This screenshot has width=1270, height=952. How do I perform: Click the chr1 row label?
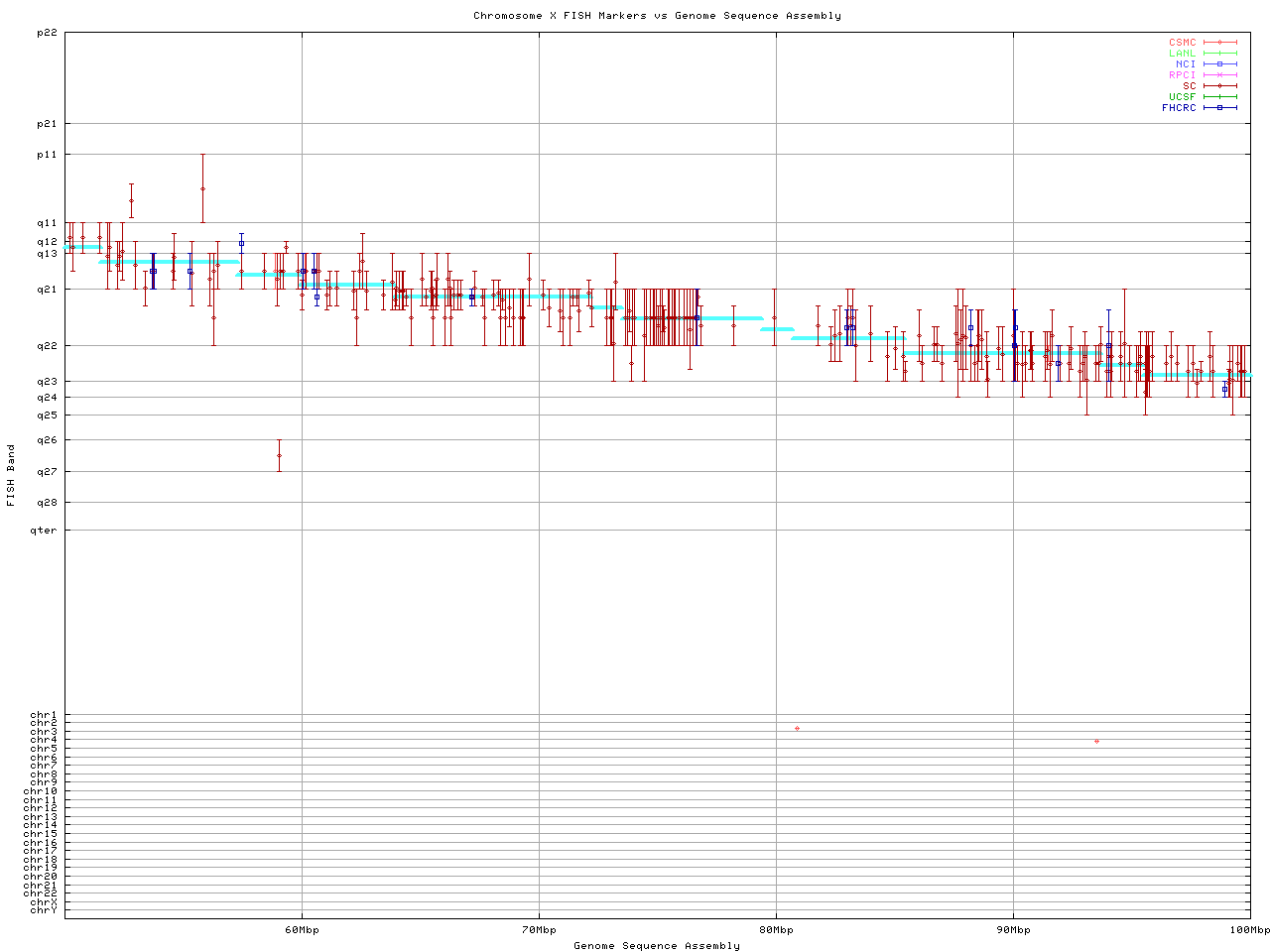coord(44,715)
